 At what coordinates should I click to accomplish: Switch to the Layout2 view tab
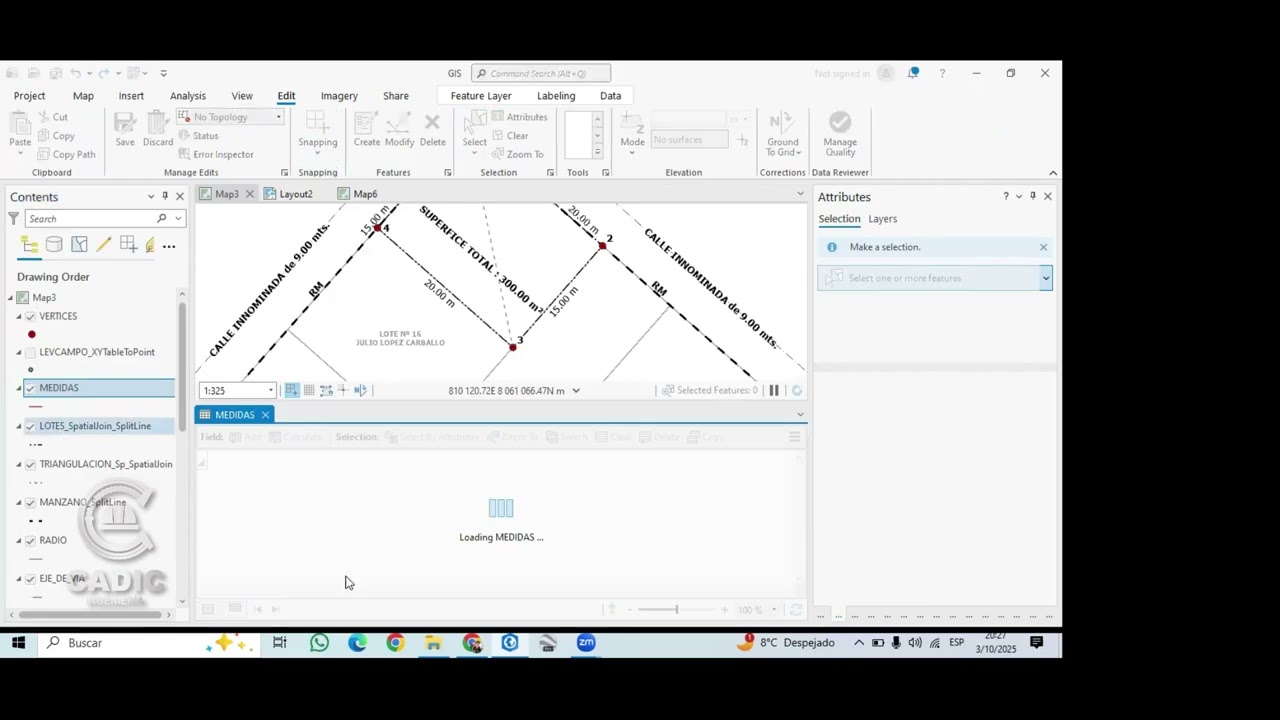tap(289, 194)
